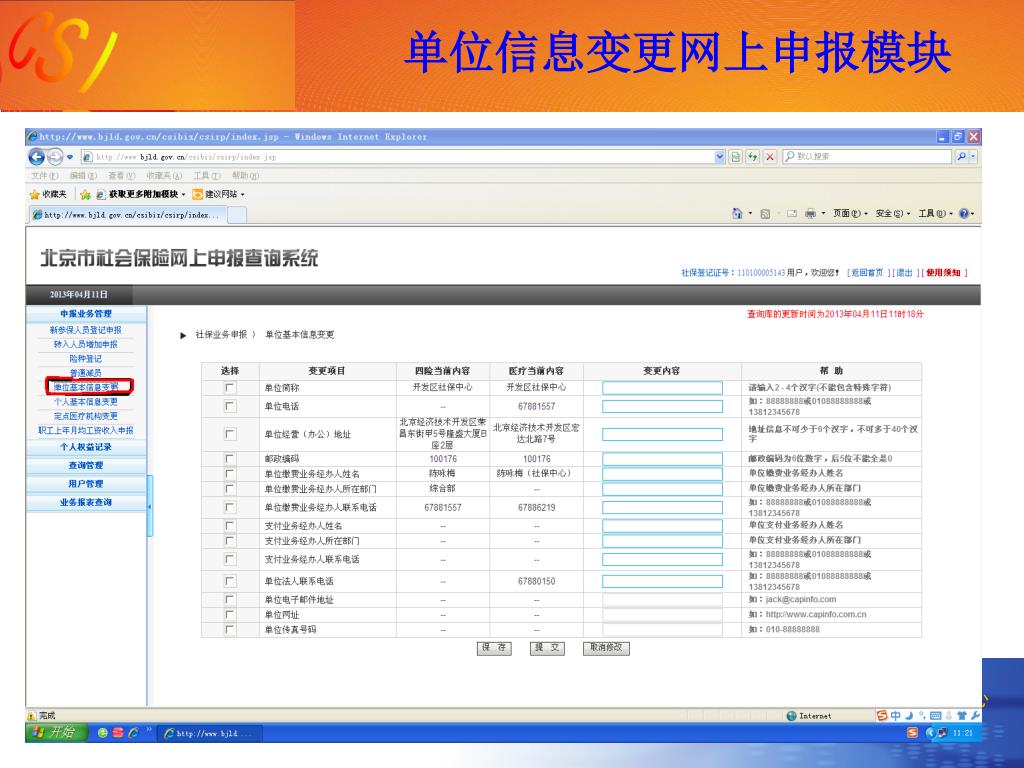Open the 编辑 menu
Viewport: 1024px width, 768px height.
[83, 176]
